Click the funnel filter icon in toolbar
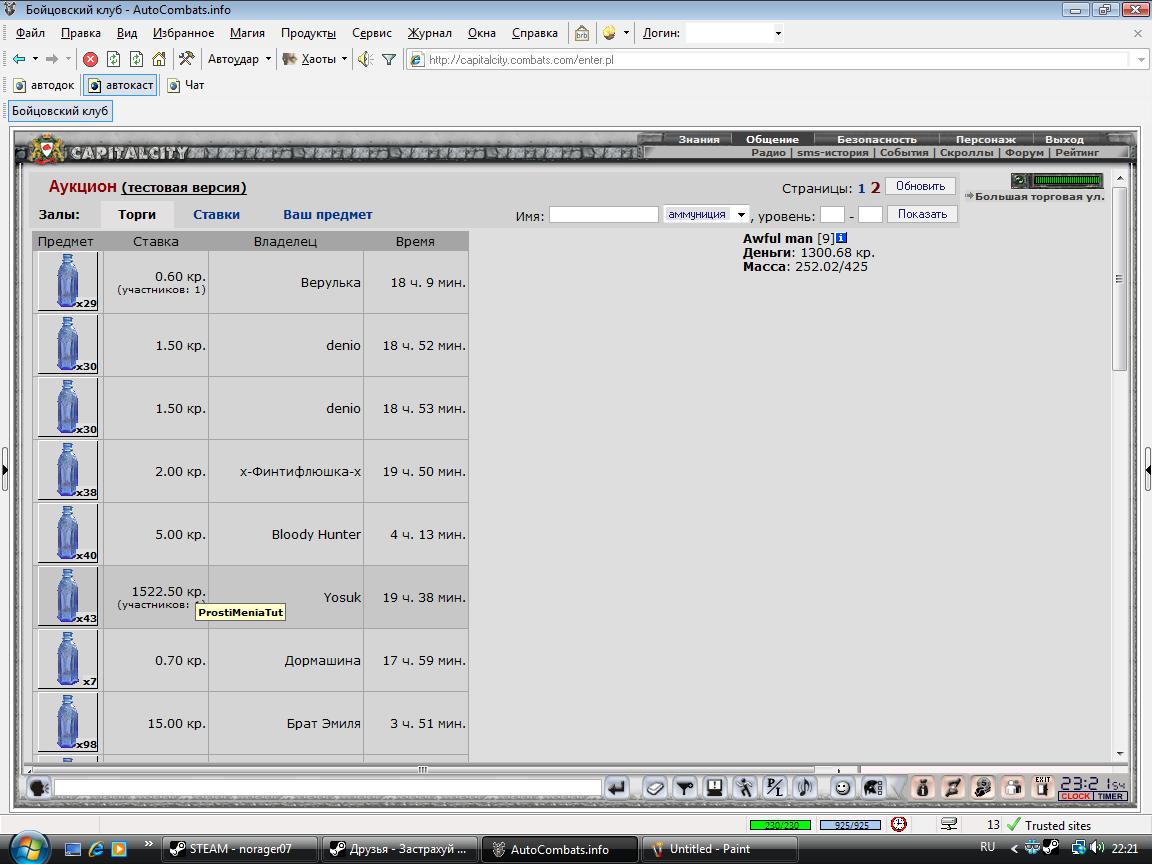1152x864 pixels. [389, 60]
